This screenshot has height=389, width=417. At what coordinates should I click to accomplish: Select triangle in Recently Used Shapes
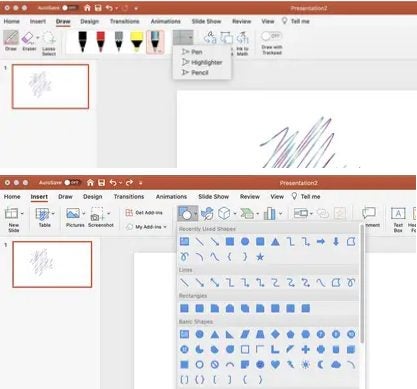pyautogui.click(x=275, y=242)
